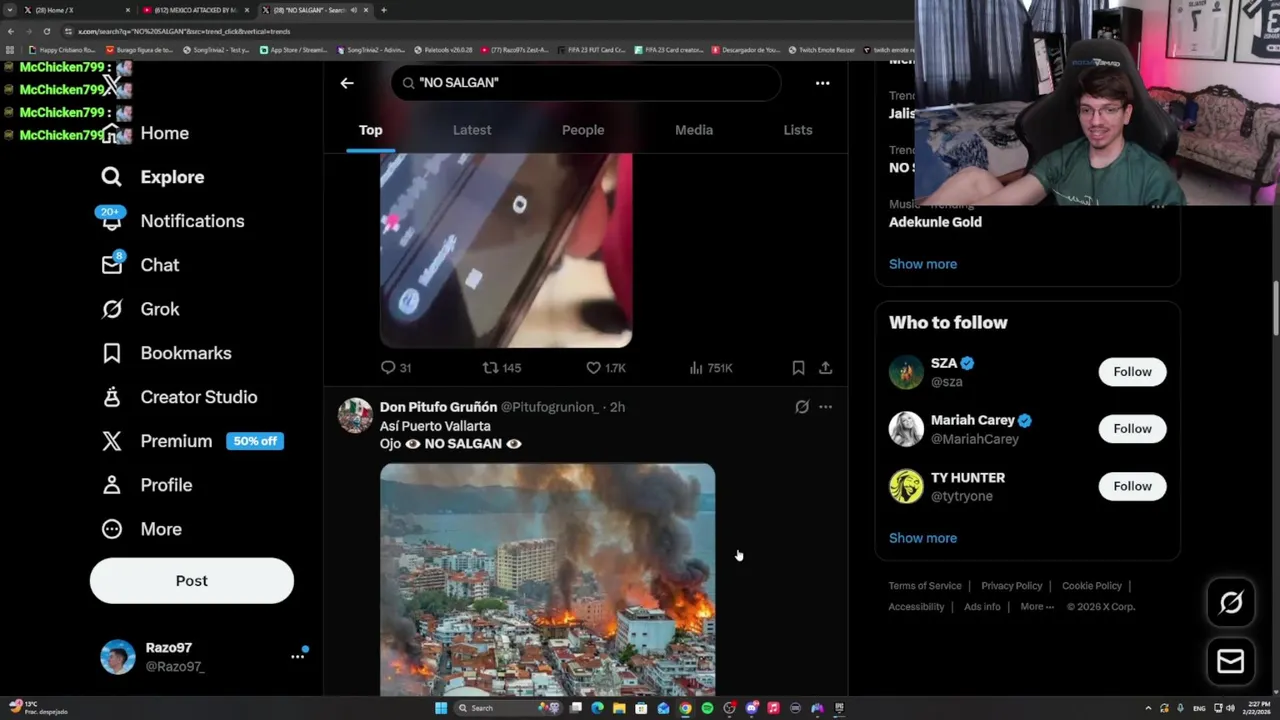Screen dimensions: 1280x720
Task: Follow Mariah Carey
Action: tap(1132, 429)
